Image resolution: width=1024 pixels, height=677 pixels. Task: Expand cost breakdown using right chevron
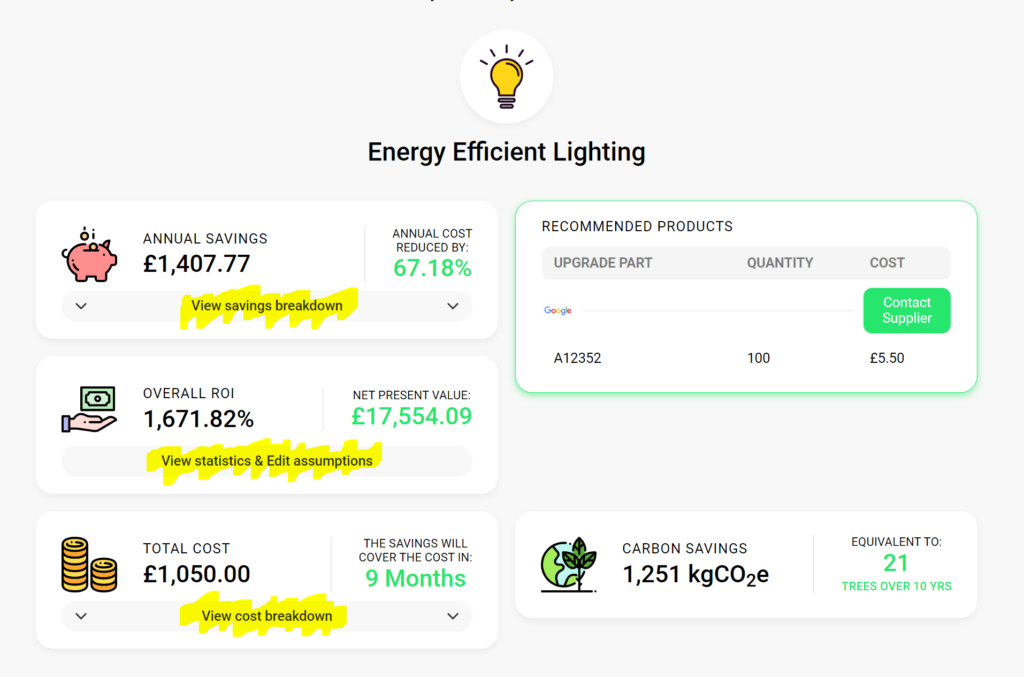[x=453, y=616]
